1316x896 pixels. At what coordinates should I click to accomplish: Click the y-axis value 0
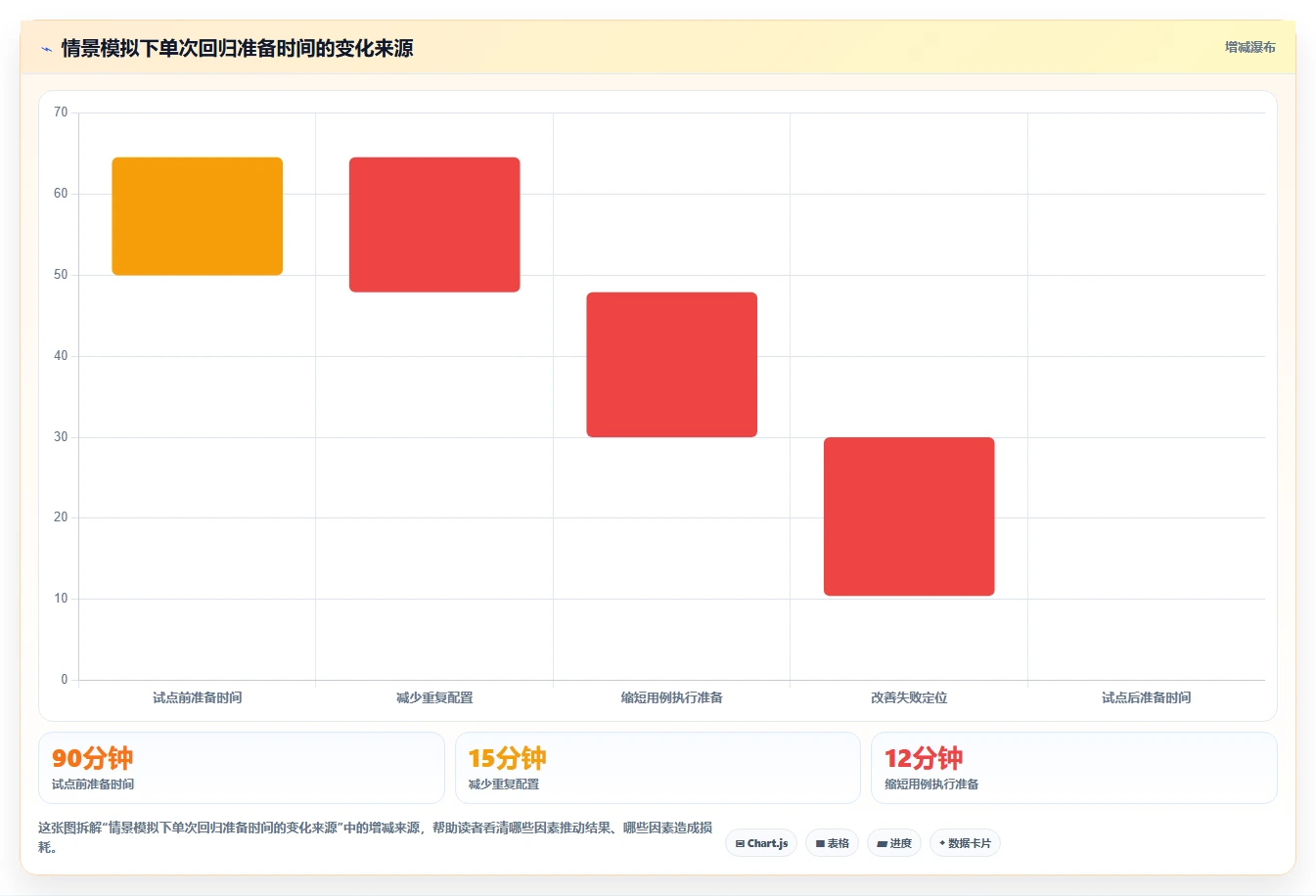point(65,680)
